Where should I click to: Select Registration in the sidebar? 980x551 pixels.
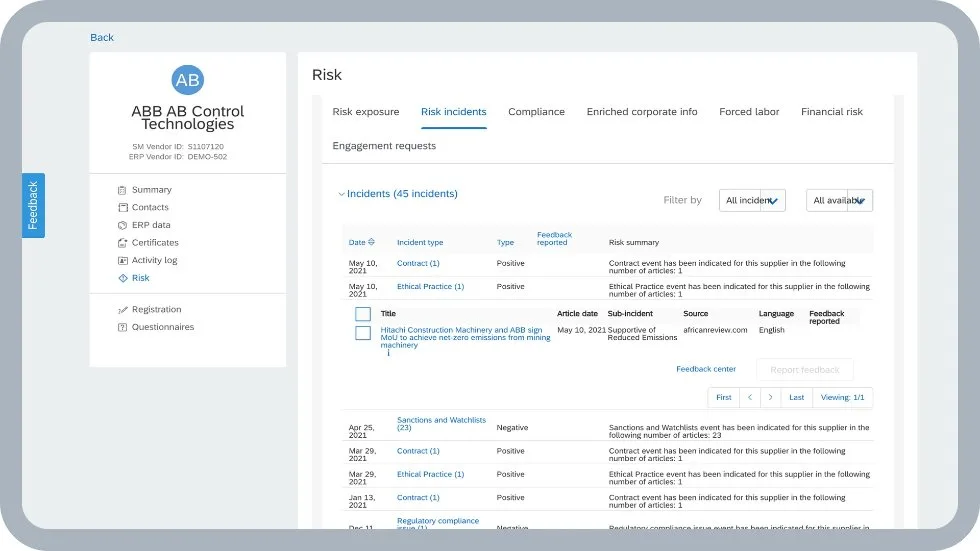pyautogui.click(x=156, y=309)
